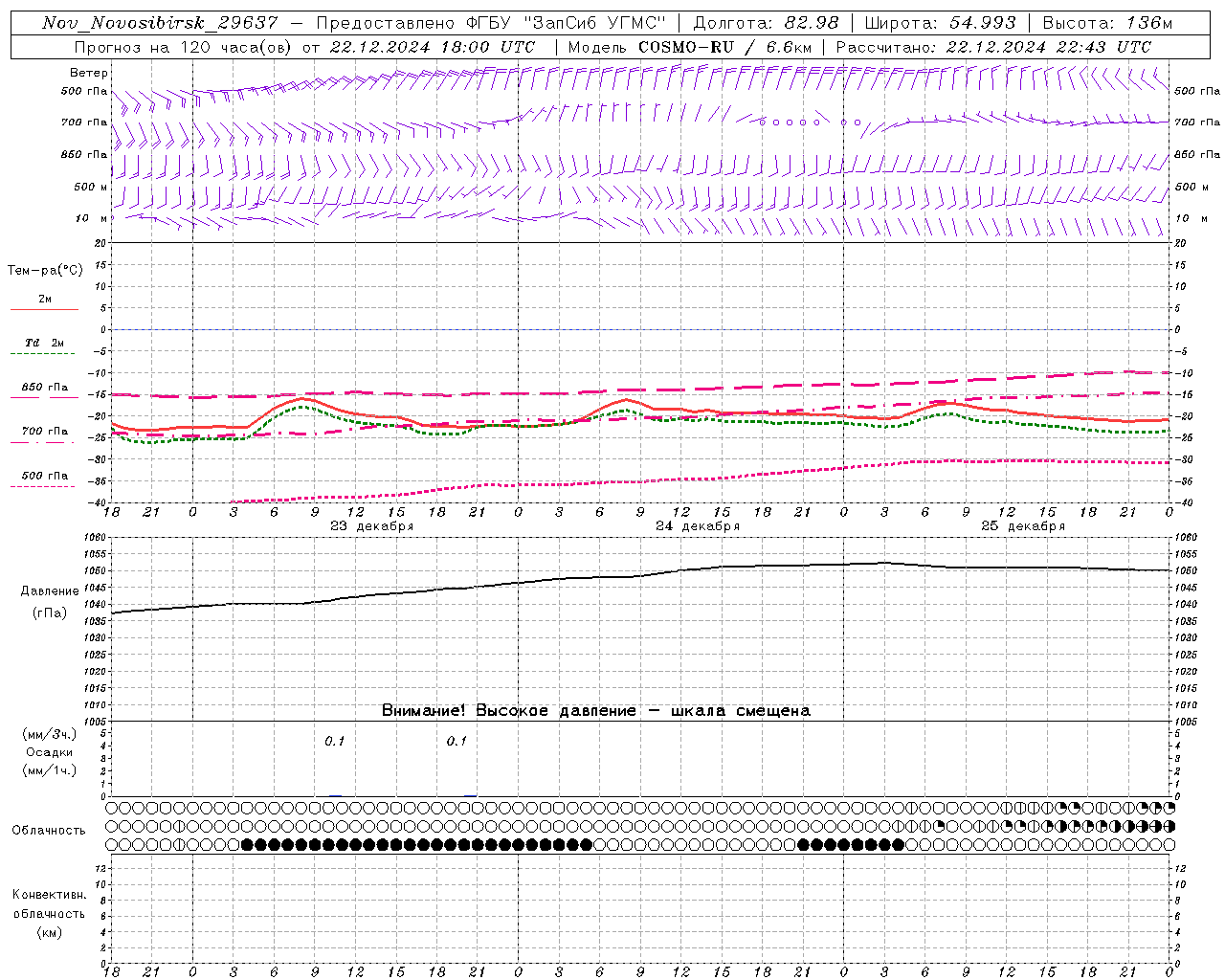Select the provider text ФГБУ "ЗапСиб УГМС"
The width and height of the screenshot is (1225, 980).
click(x=566, y=23)
